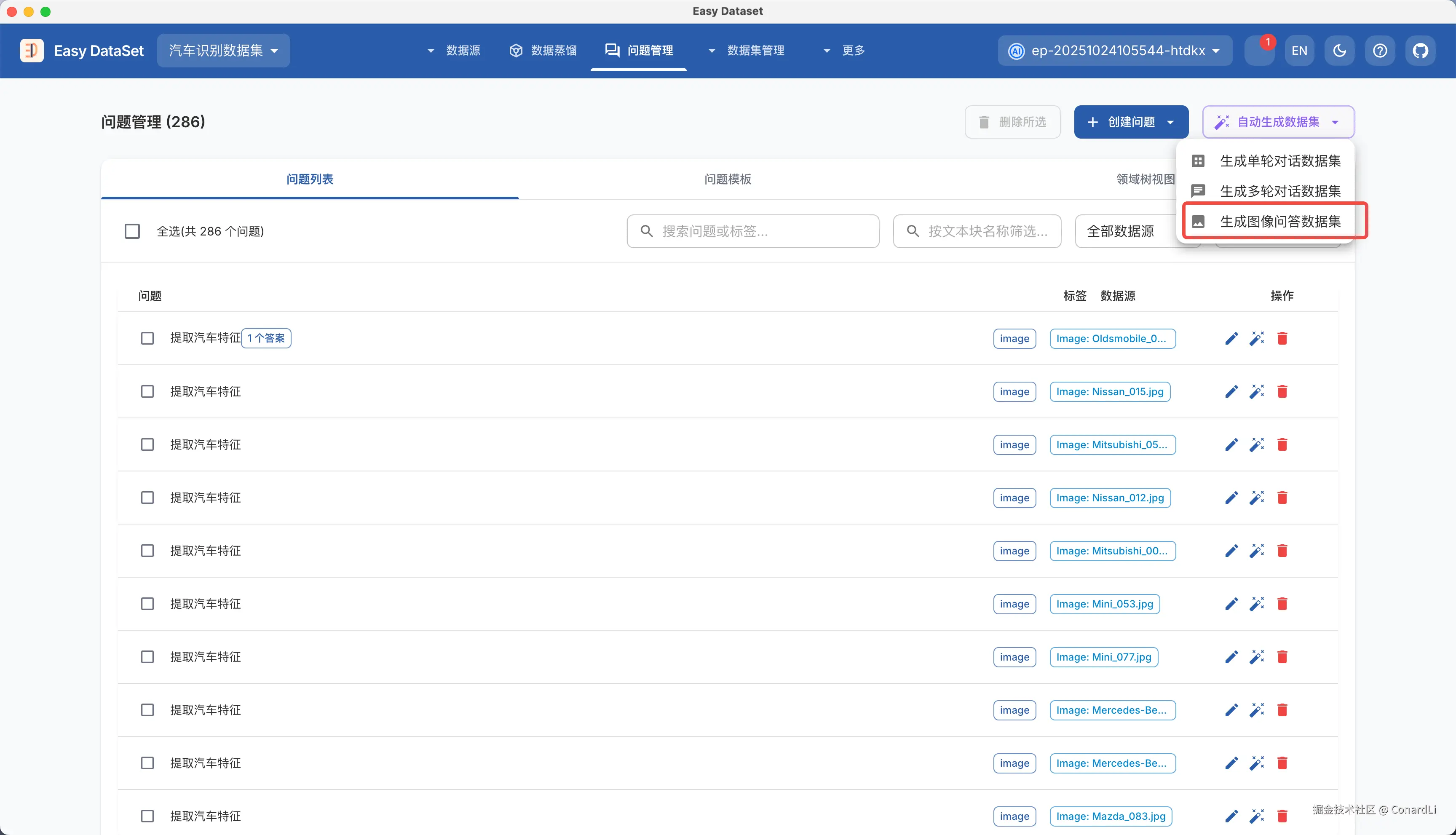Switch to the 问题模板 tab
This screenshot has height=835, width=1456.
coord(727,179)
